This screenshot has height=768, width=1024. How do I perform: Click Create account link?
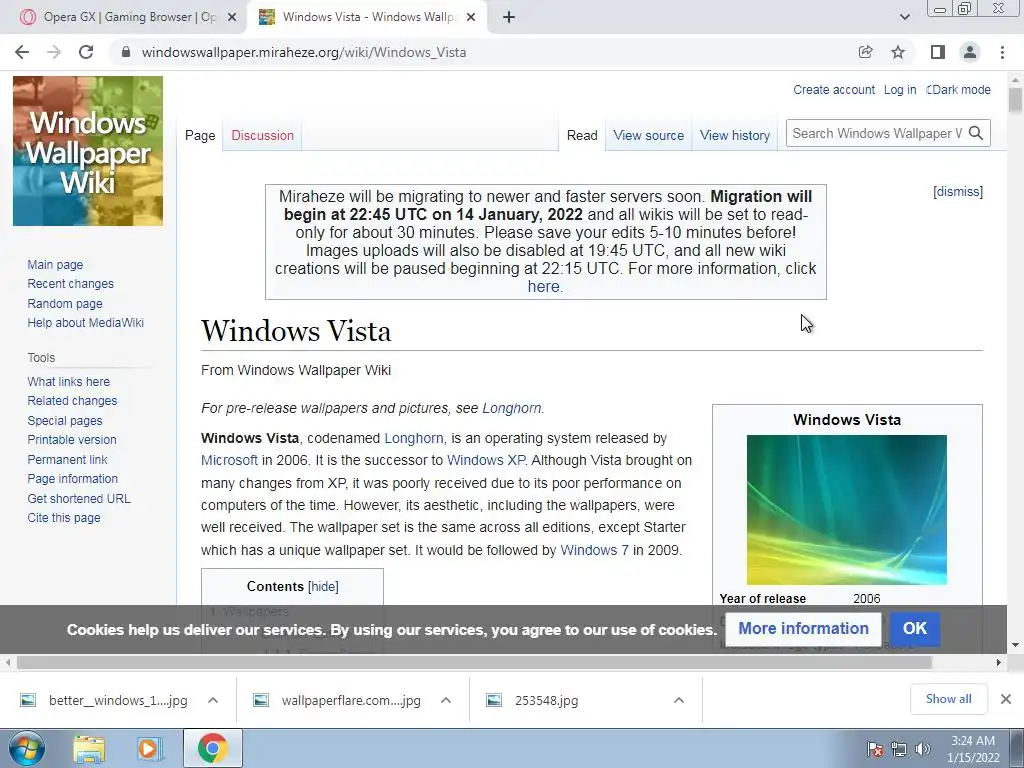click(x=834, y=90)
